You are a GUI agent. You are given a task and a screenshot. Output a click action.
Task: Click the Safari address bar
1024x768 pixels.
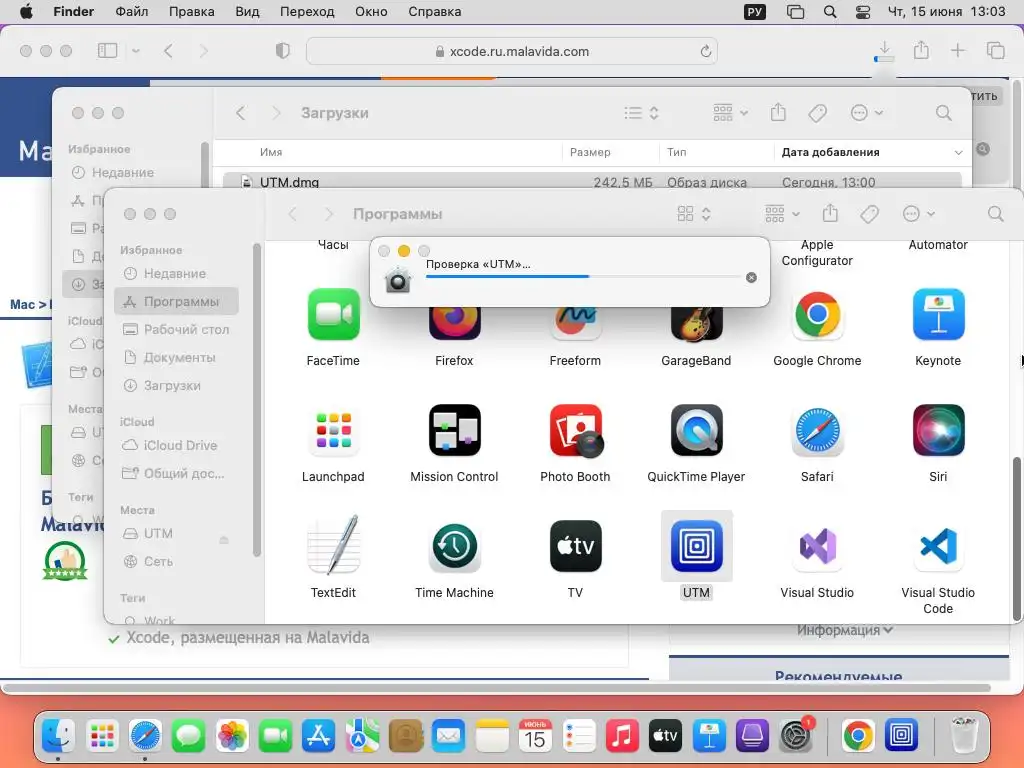click(511, 51)
